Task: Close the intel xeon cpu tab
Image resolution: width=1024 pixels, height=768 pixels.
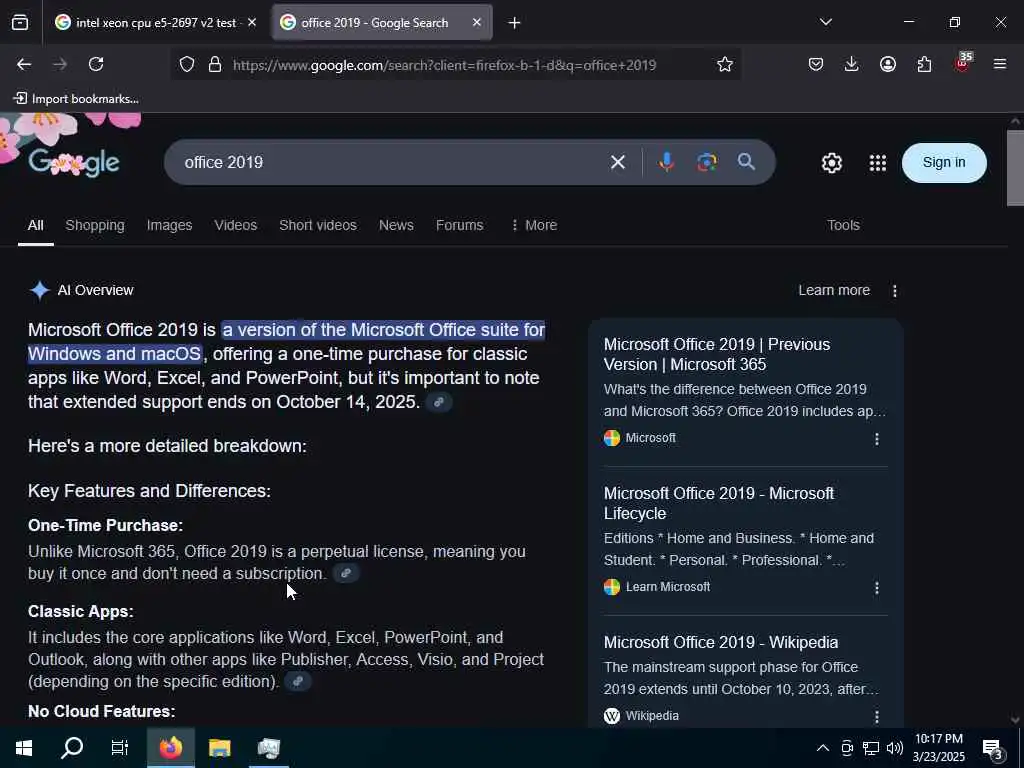Action: [252, 22]
